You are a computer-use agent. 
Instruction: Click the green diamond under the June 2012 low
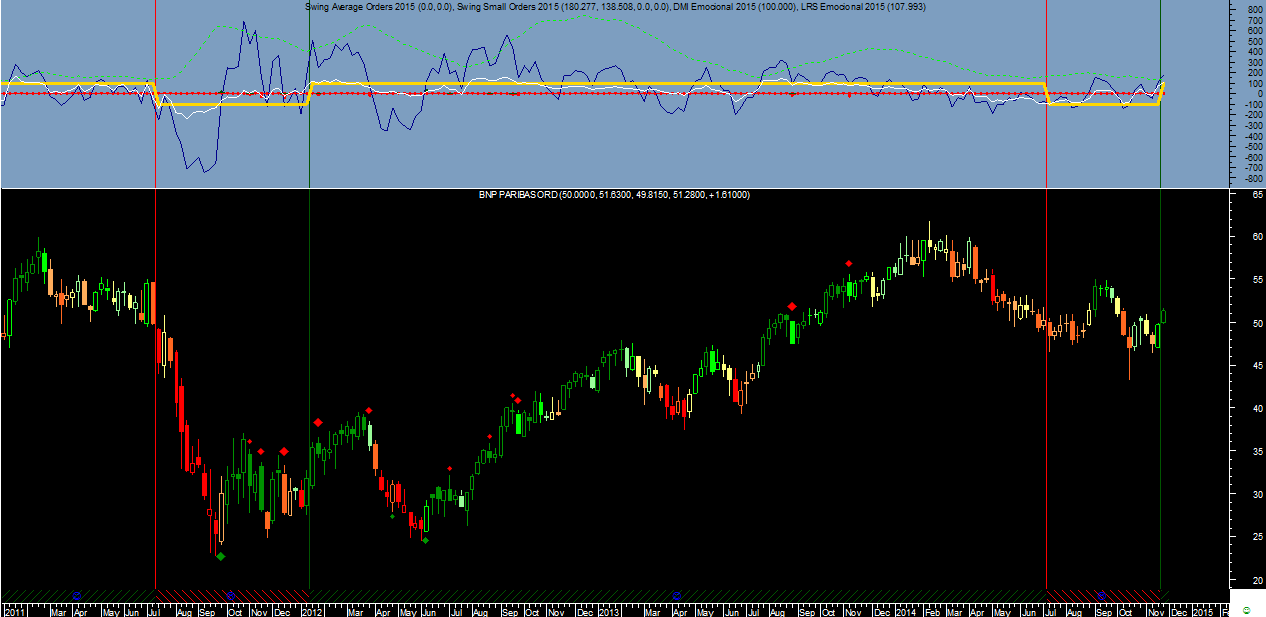coord(425,541)
